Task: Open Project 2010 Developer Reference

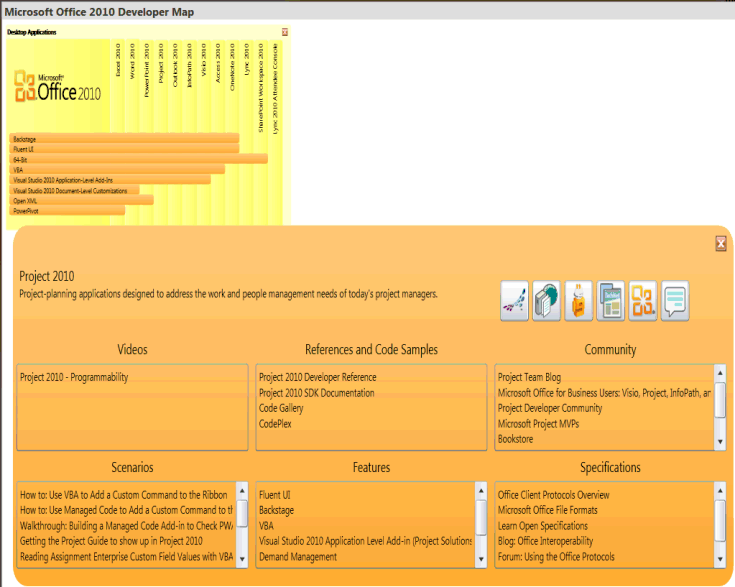Action: [318, 377]
